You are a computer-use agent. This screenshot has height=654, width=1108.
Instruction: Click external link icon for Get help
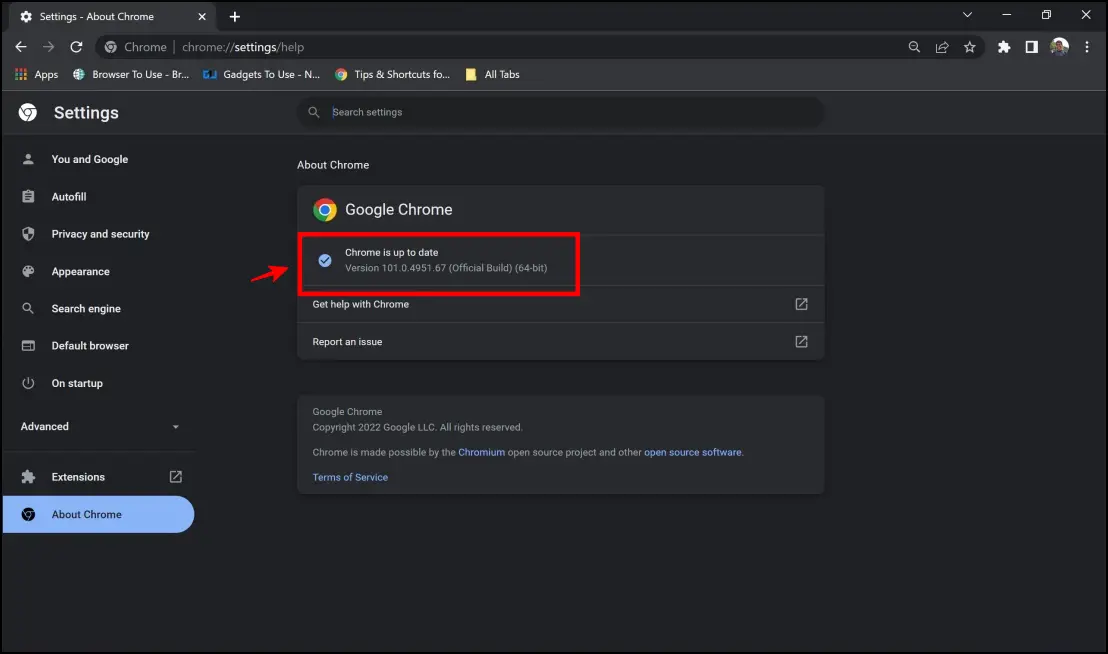tap(801, 304)
